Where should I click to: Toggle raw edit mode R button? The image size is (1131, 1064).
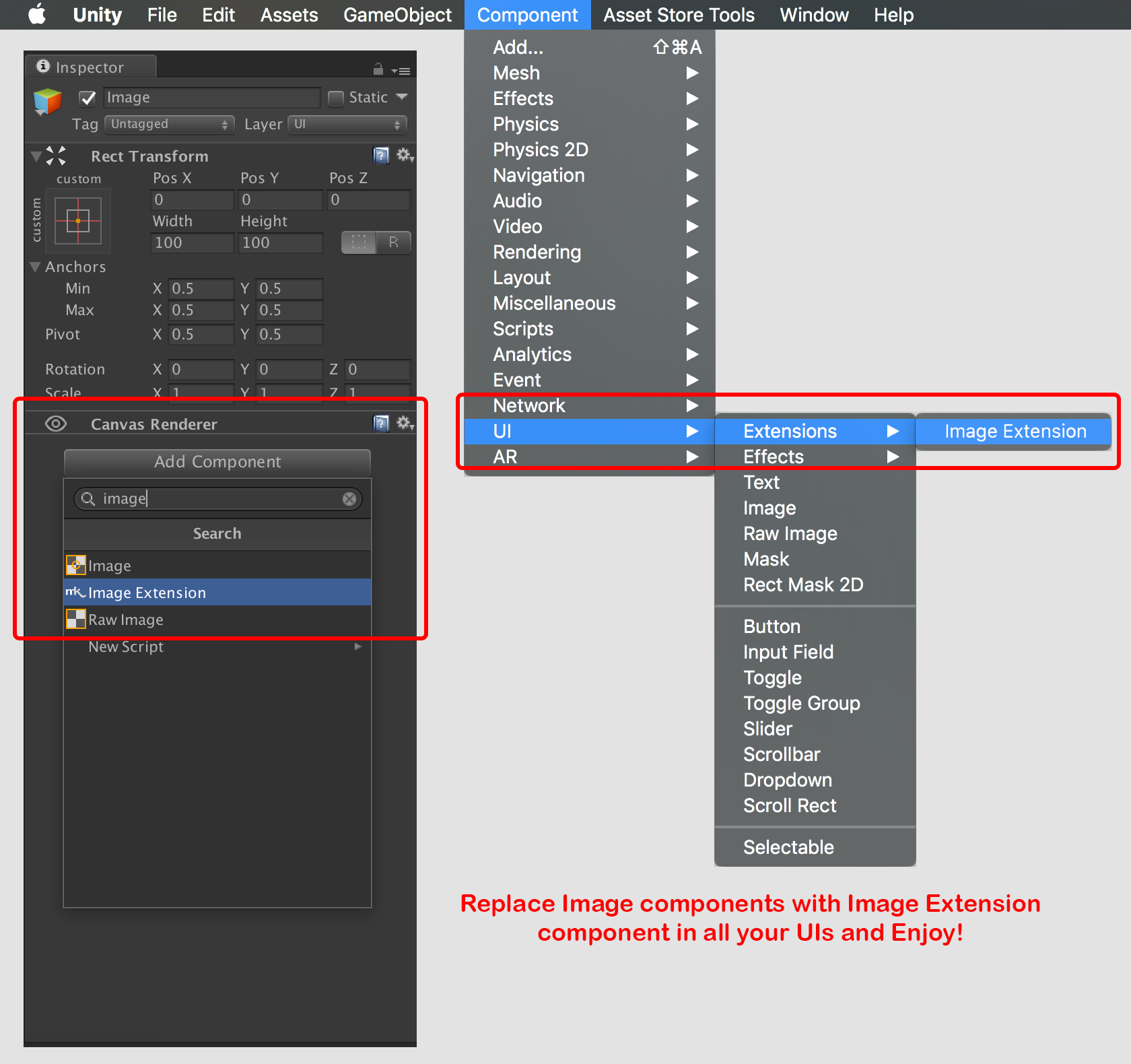(x=394, y=242)
